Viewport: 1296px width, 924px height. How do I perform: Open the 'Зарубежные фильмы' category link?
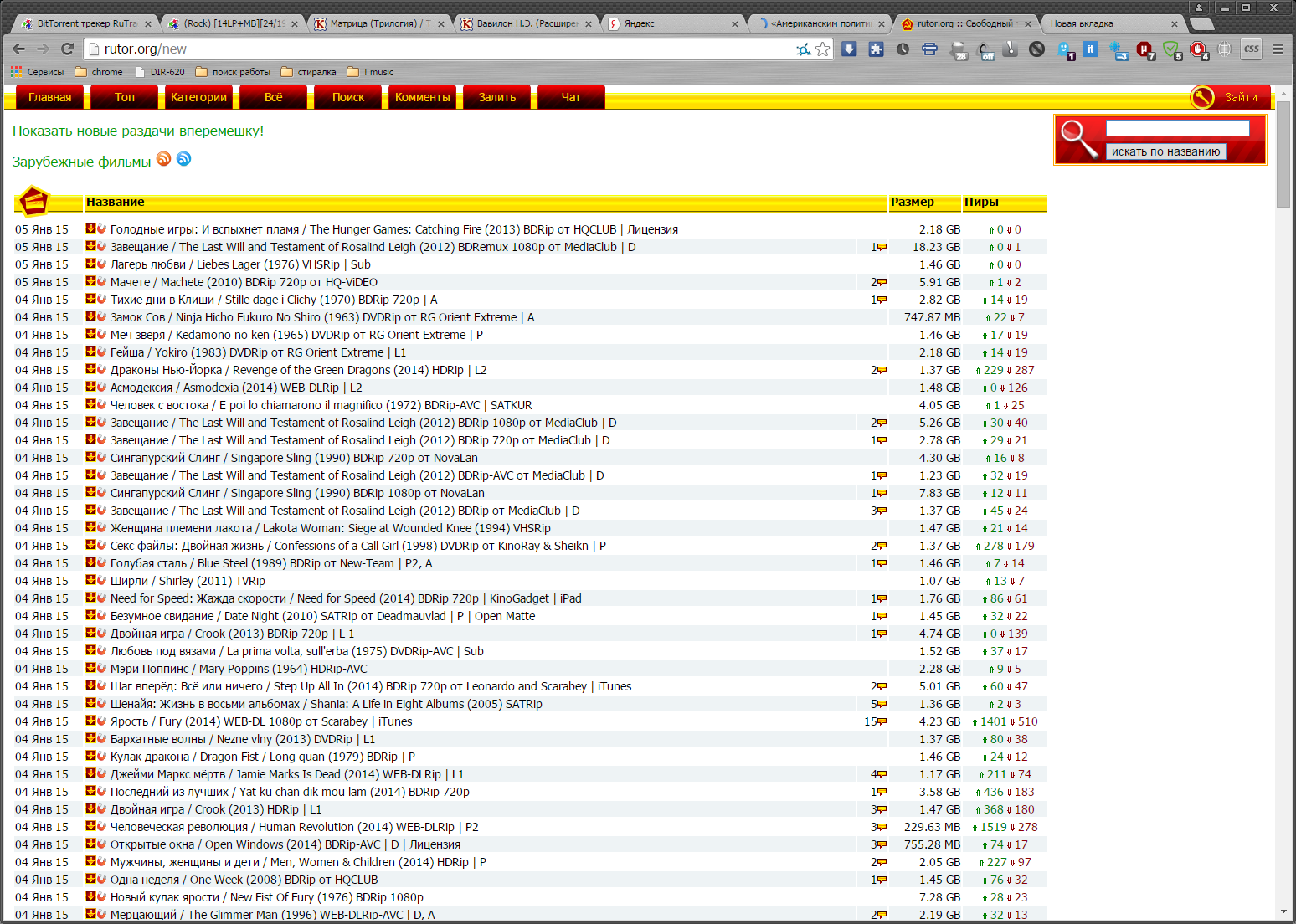click(x=81, y=162)
